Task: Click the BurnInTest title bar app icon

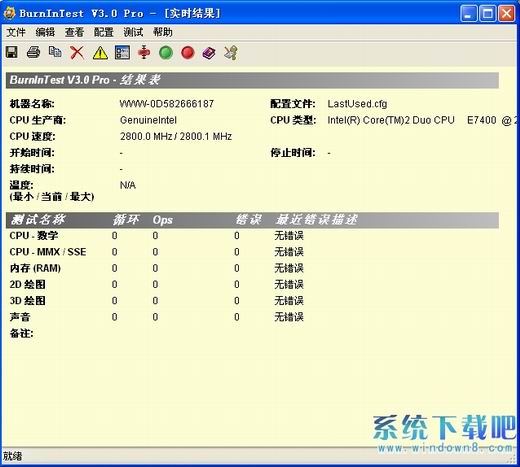Action: point(9,13)
